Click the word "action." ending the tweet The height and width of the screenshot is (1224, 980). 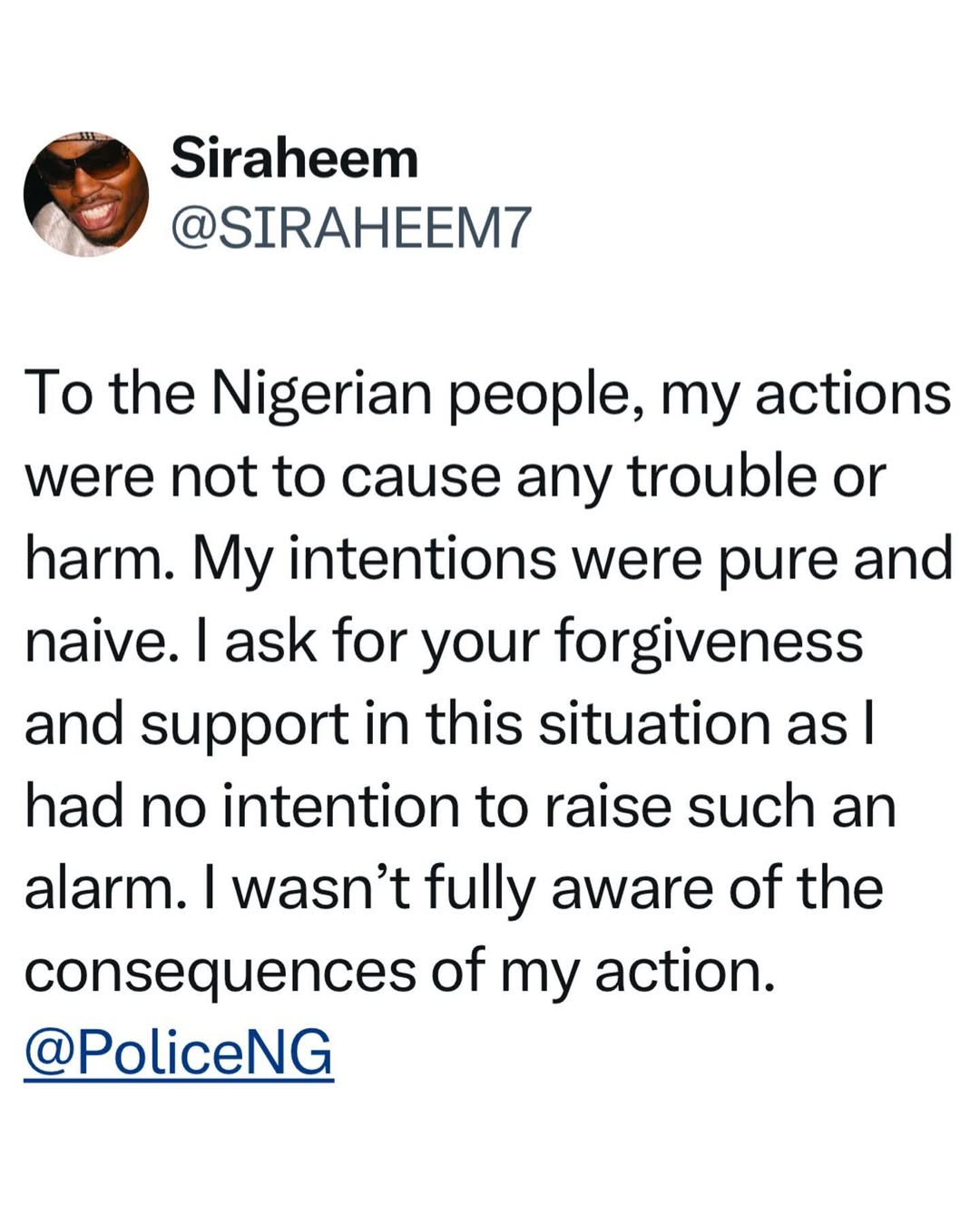pyautogui.click(x=685, y=972)
